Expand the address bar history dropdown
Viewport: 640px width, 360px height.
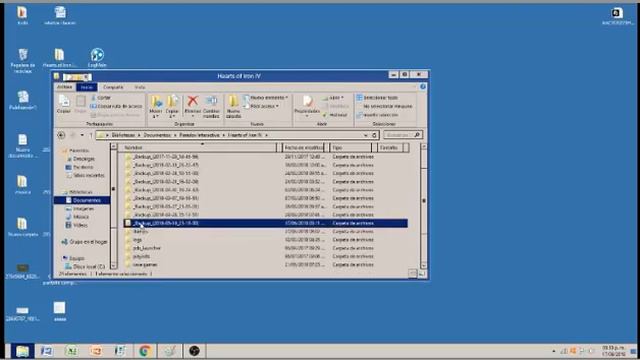(x=366, y=135)
